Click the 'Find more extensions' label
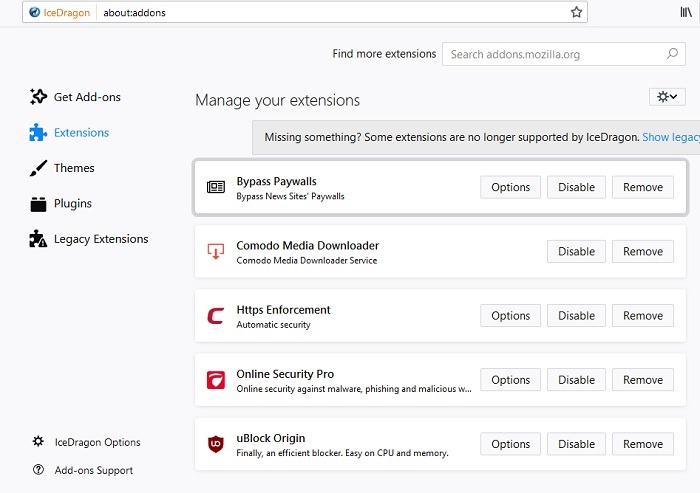The height and width of the screenshot is (493, 700). (384, 54)
